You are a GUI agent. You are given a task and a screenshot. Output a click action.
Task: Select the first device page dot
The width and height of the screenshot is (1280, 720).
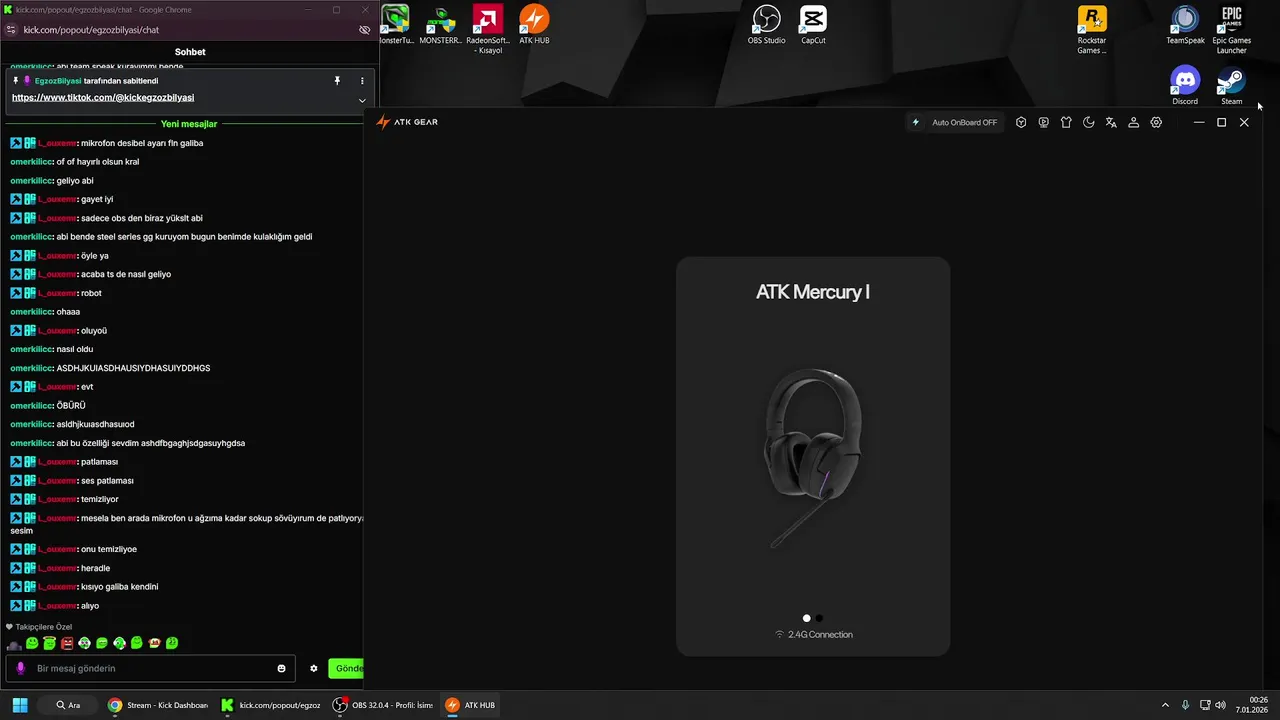807,618
